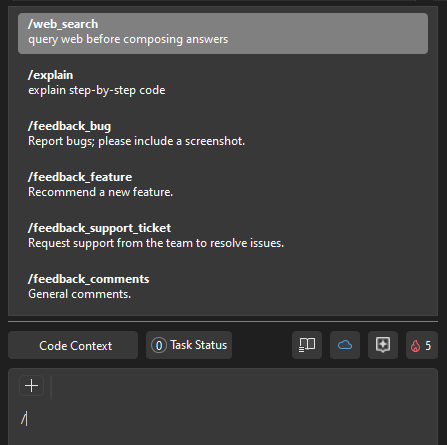Click the plus attachment button above input

click(x=32, y=386)
